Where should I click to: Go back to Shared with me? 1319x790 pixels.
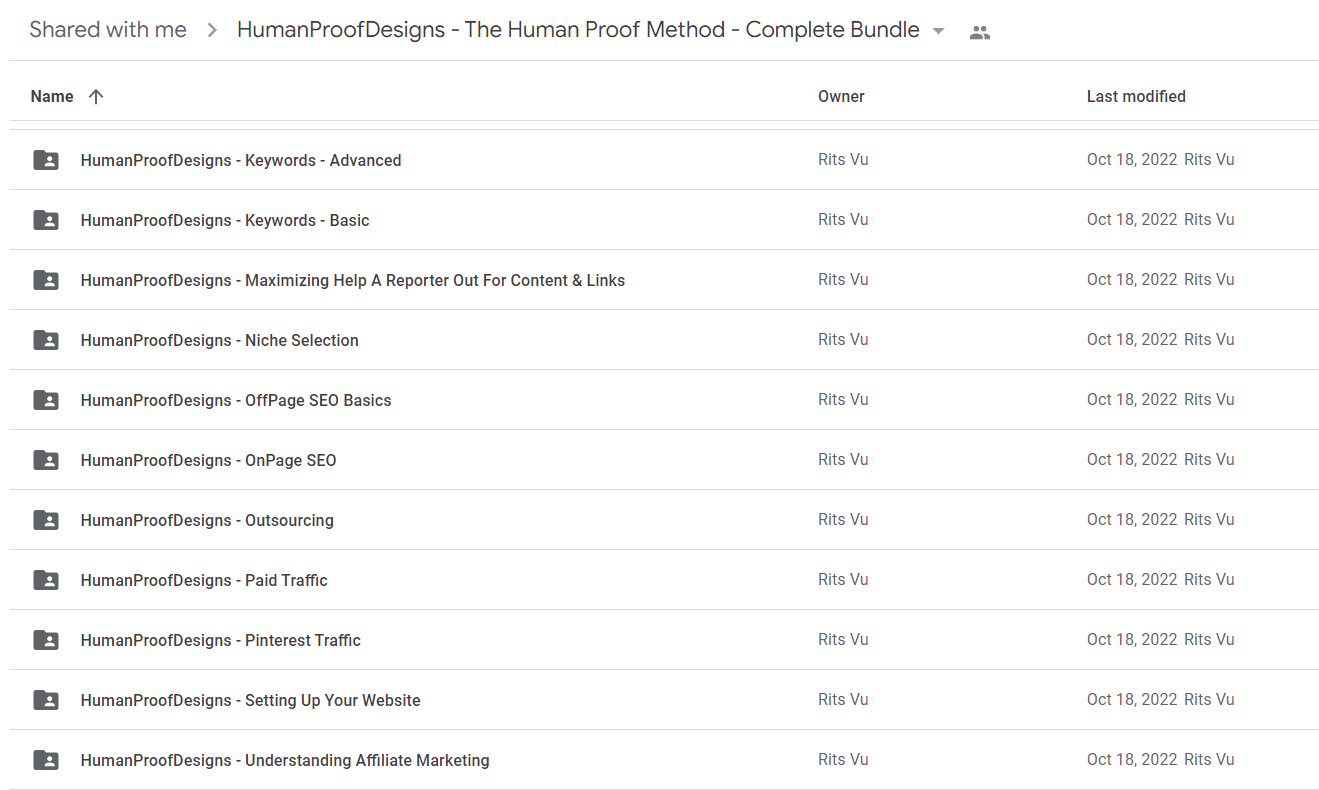click(108, 30)
